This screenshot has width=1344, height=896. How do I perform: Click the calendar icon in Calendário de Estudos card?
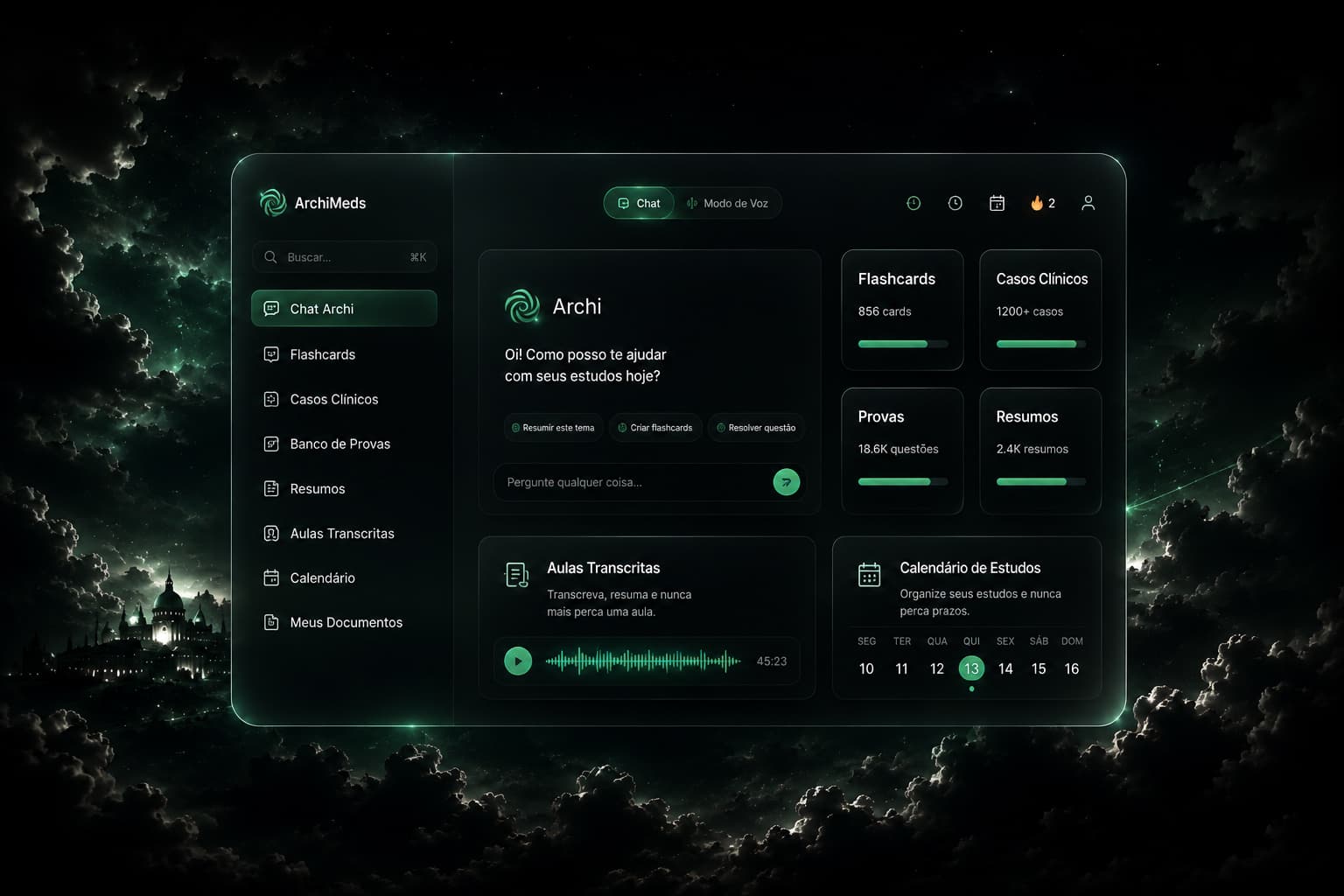(869, 575)
